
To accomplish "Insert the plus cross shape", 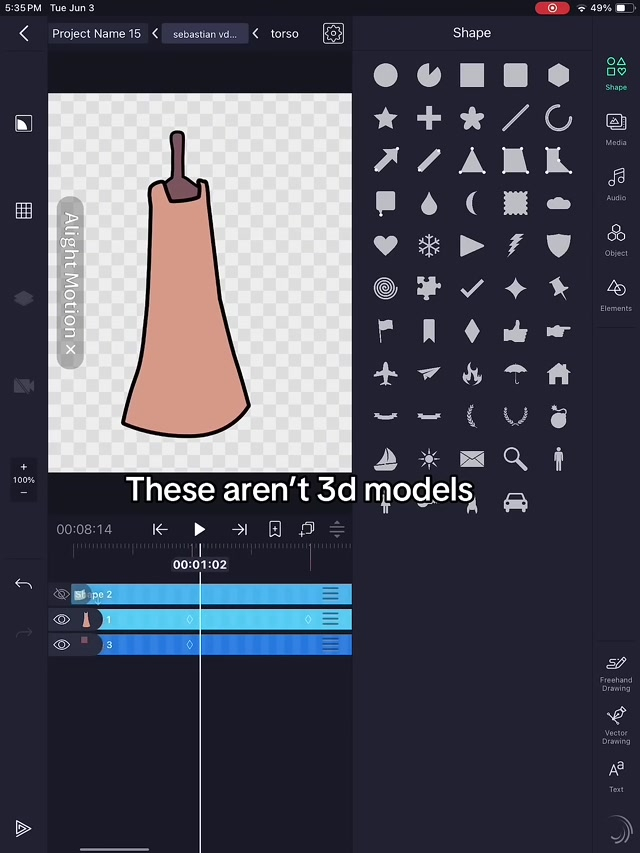I will coord(429,118).
